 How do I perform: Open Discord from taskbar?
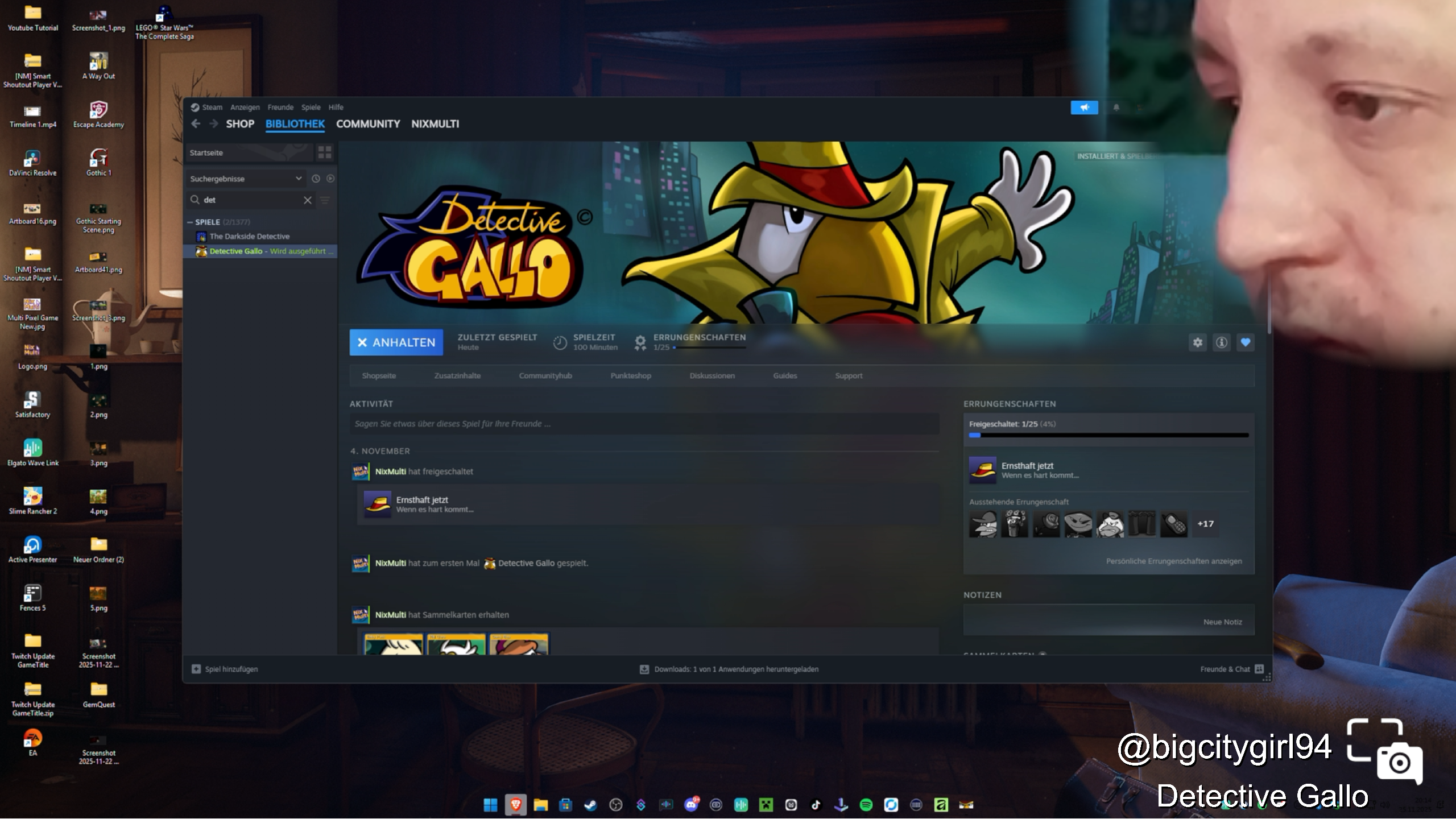pos(691,805)
